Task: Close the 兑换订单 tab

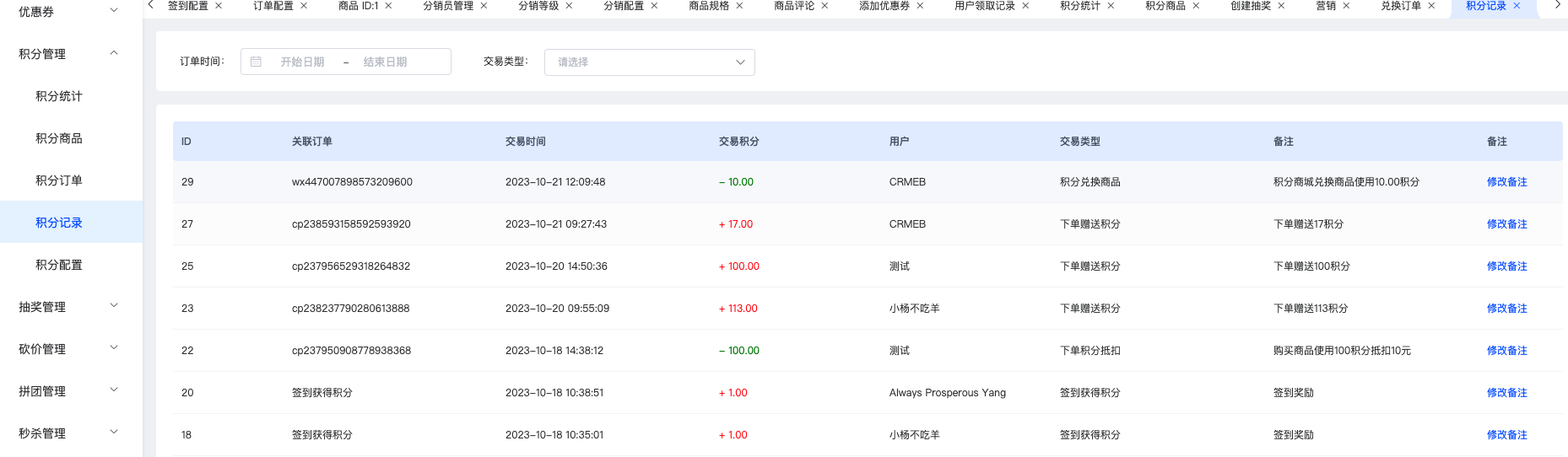Action: pyautogui.click(x=1431, y=6)
